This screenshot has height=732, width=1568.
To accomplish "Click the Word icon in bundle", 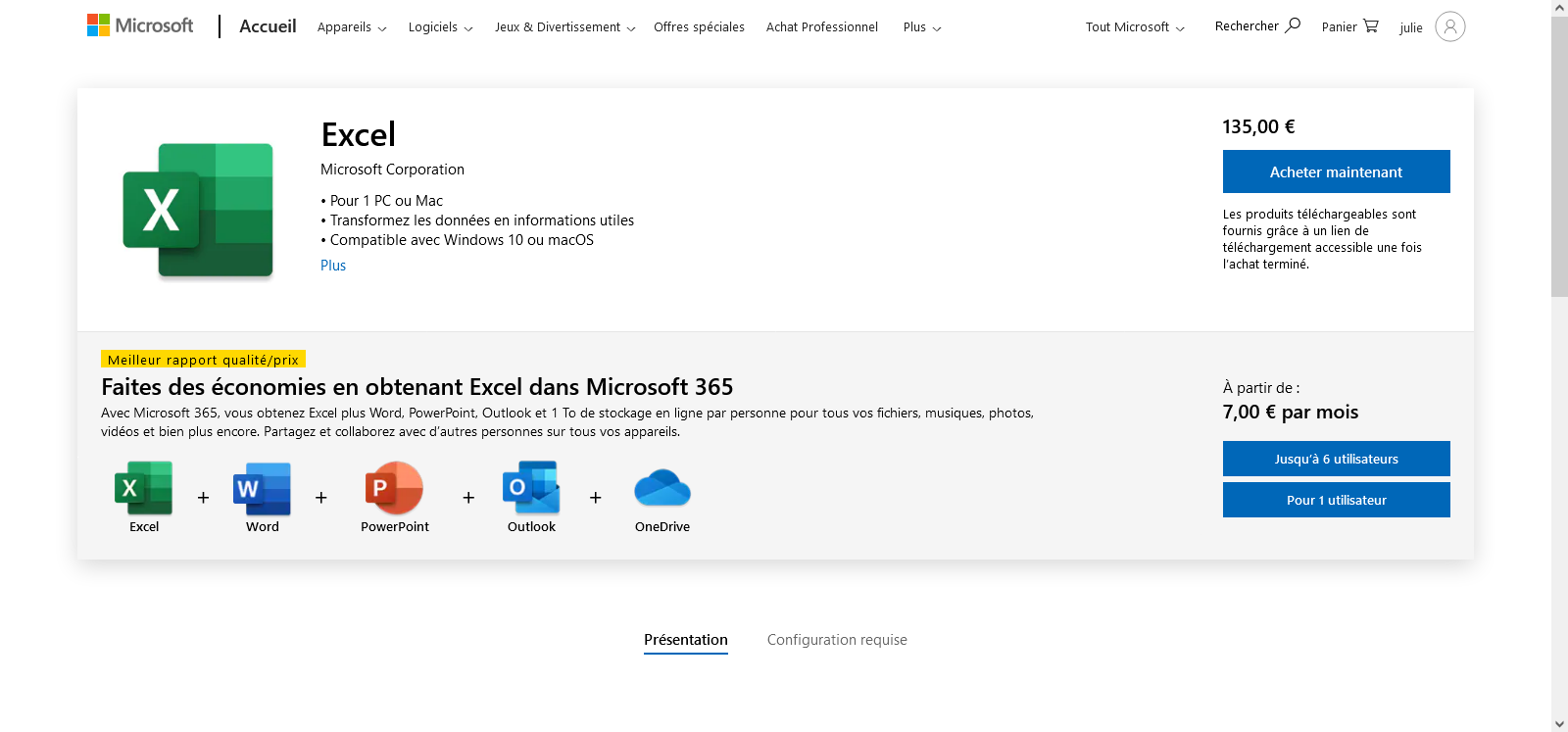I will (262, 488).
